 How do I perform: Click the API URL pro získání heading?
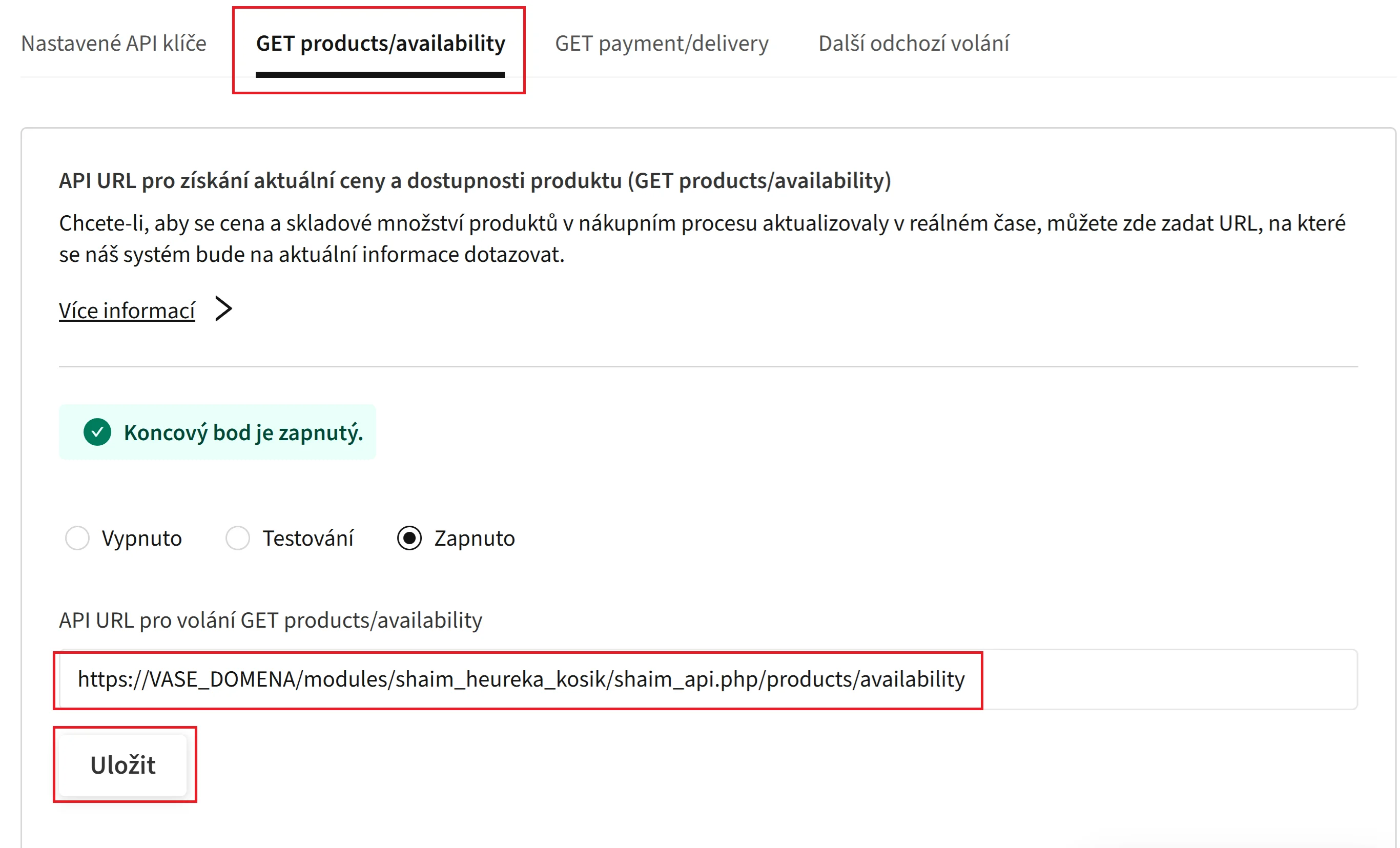(x=475, y=181)
